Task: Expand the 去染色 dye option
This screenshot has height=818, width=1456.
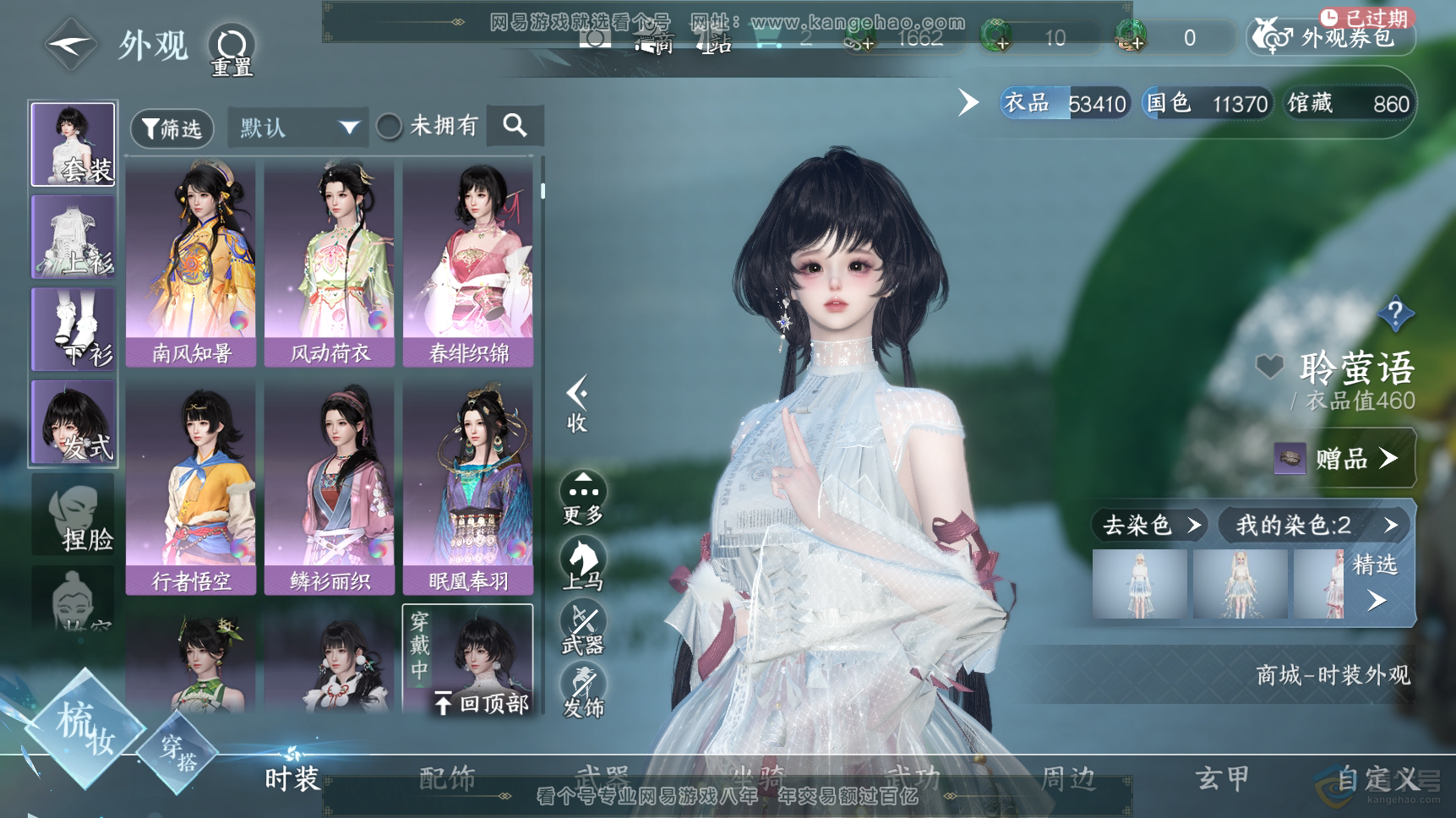Action: point(1151,526)
